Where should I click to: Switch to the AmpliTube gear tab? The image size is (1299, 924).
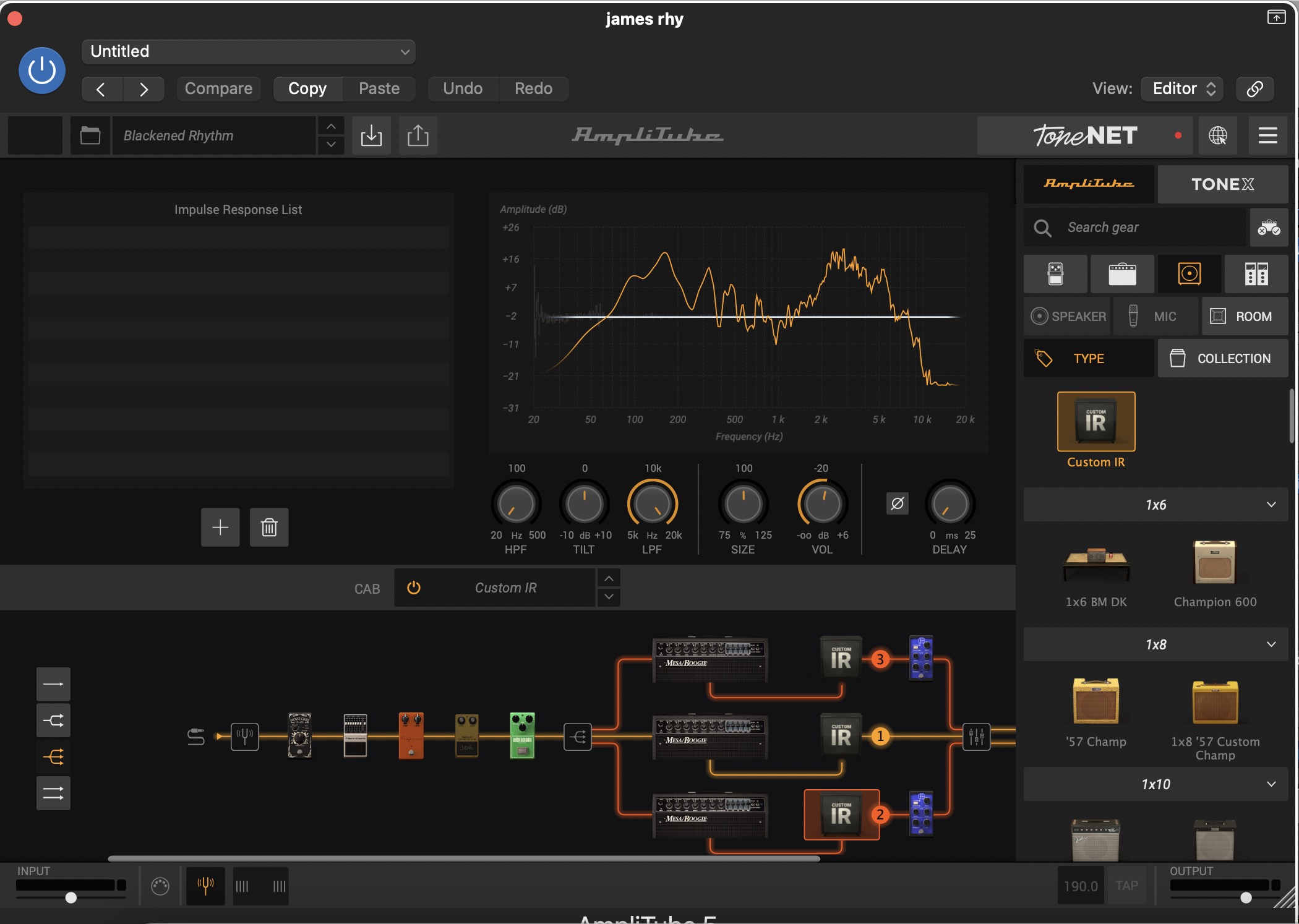click(x=1089, y=184)
